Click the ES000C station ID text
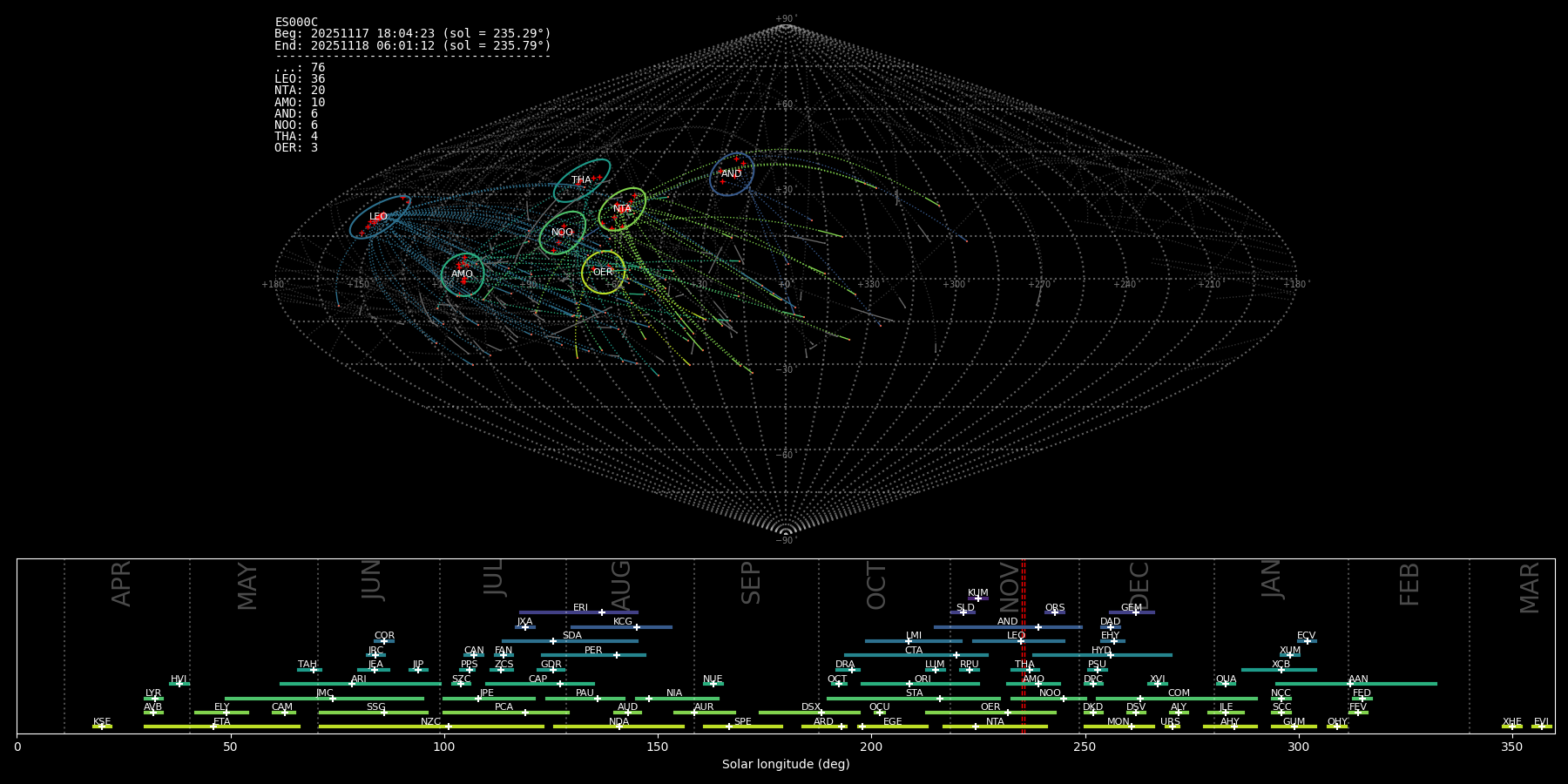 (296, 23)
